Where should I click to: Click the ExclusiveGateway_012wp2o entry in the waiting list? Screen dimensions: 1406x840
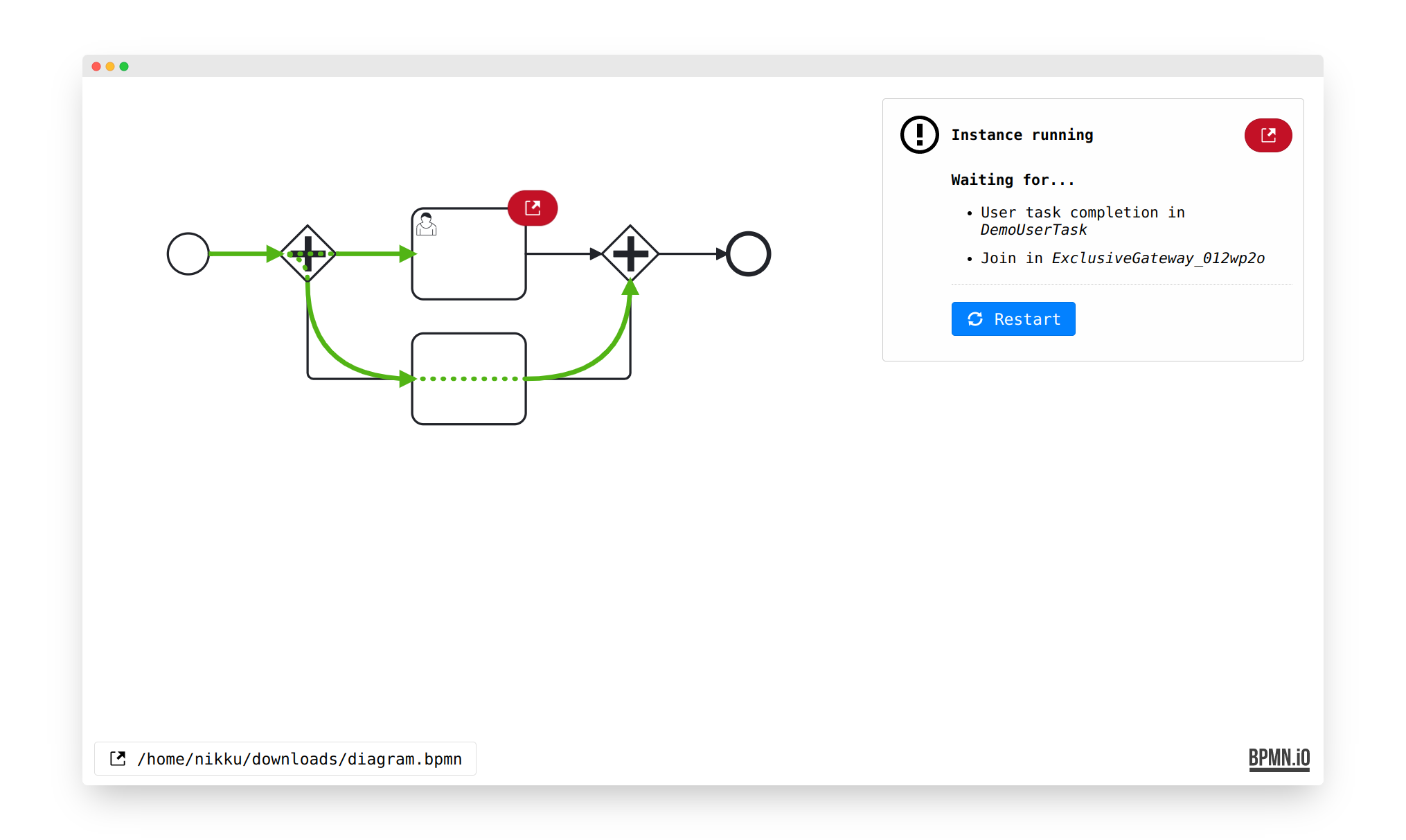1157,258
